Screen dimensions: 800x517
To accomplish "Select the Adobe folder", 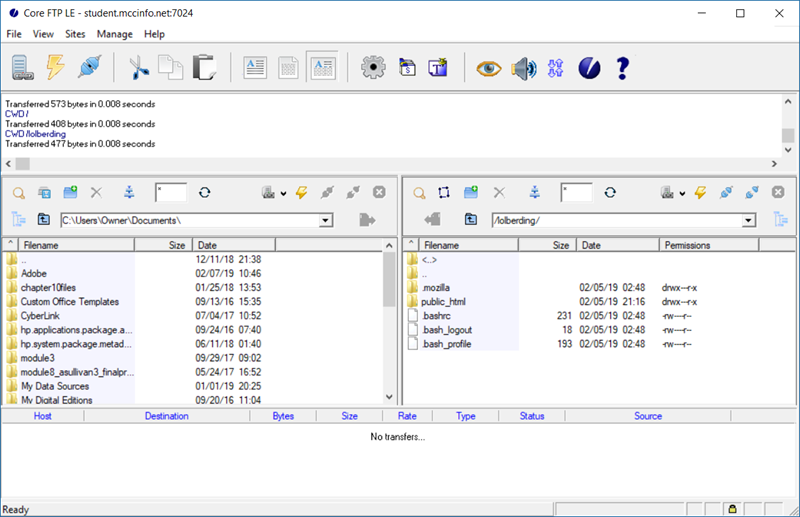I will 34,274.
